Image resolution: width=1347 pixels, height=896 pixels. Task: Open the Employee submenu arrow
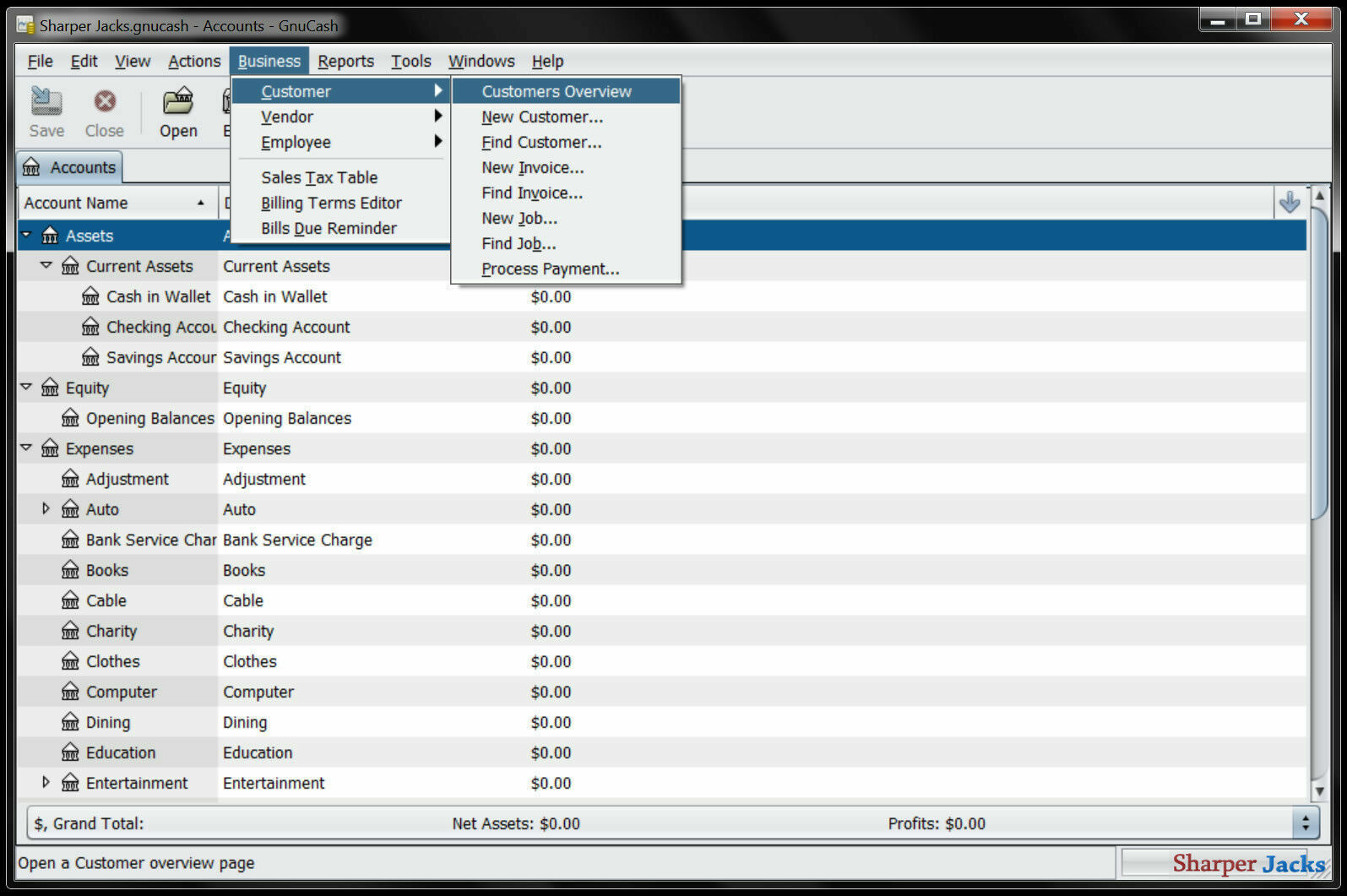(x=438, y=141)
